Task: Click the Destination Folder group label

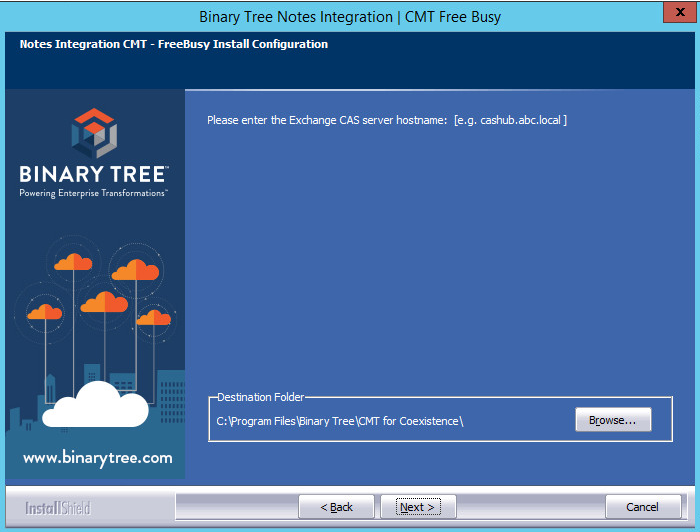Action: point(260,397)
